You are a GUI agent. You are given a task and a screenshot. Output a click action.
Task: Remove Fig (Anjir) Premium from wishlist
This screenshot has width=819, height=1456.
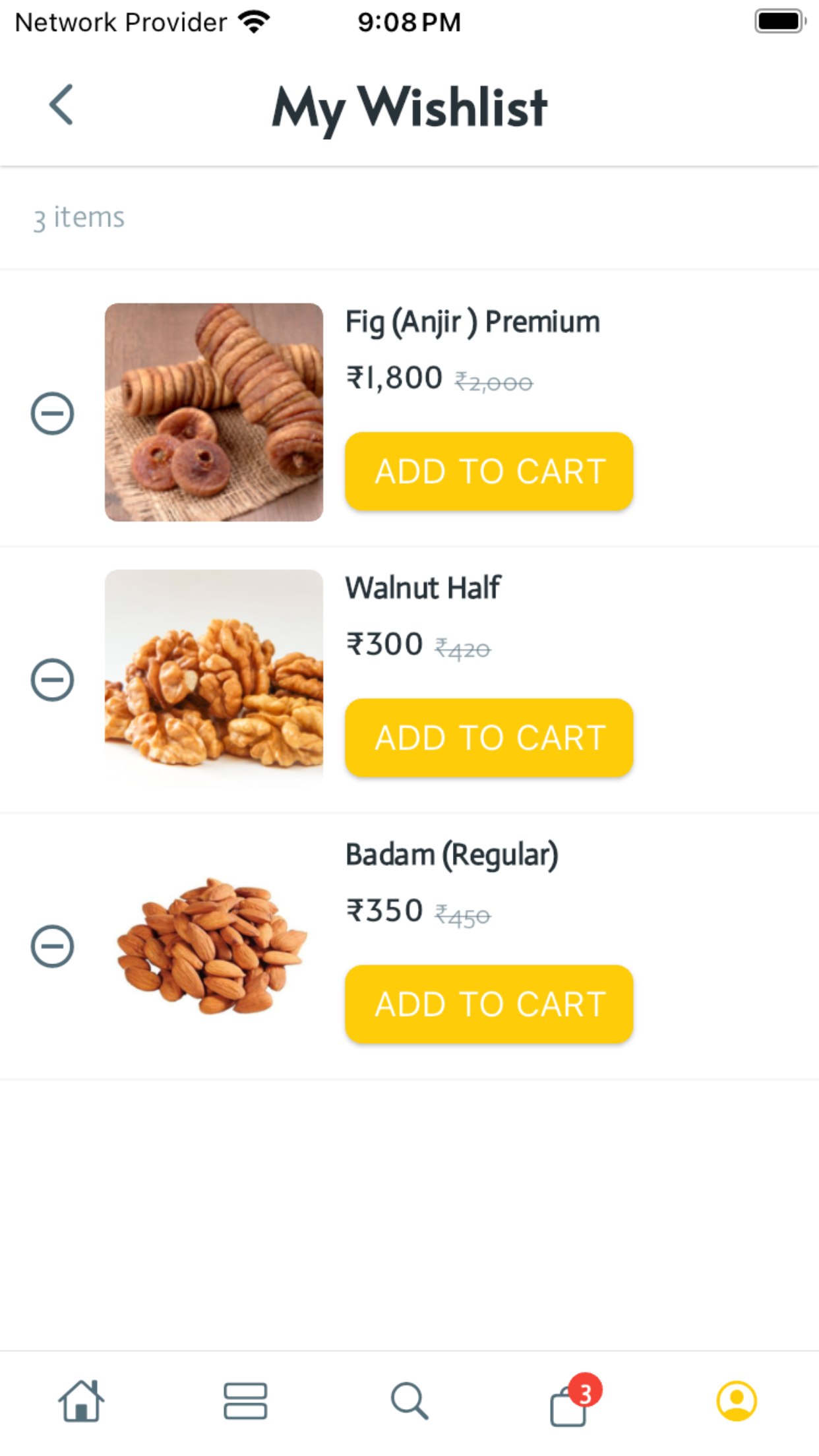[x=52, y=413]
